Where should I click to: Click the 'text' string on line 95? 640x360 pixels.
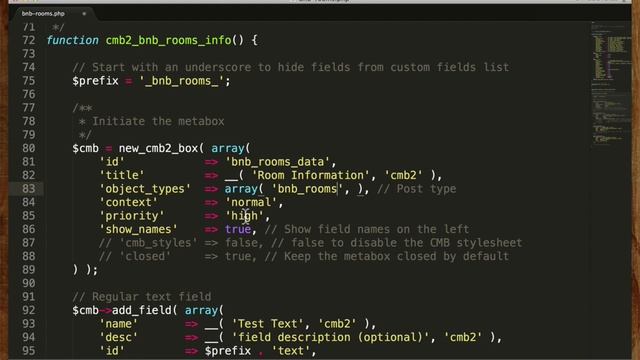(x=291, y=351)
